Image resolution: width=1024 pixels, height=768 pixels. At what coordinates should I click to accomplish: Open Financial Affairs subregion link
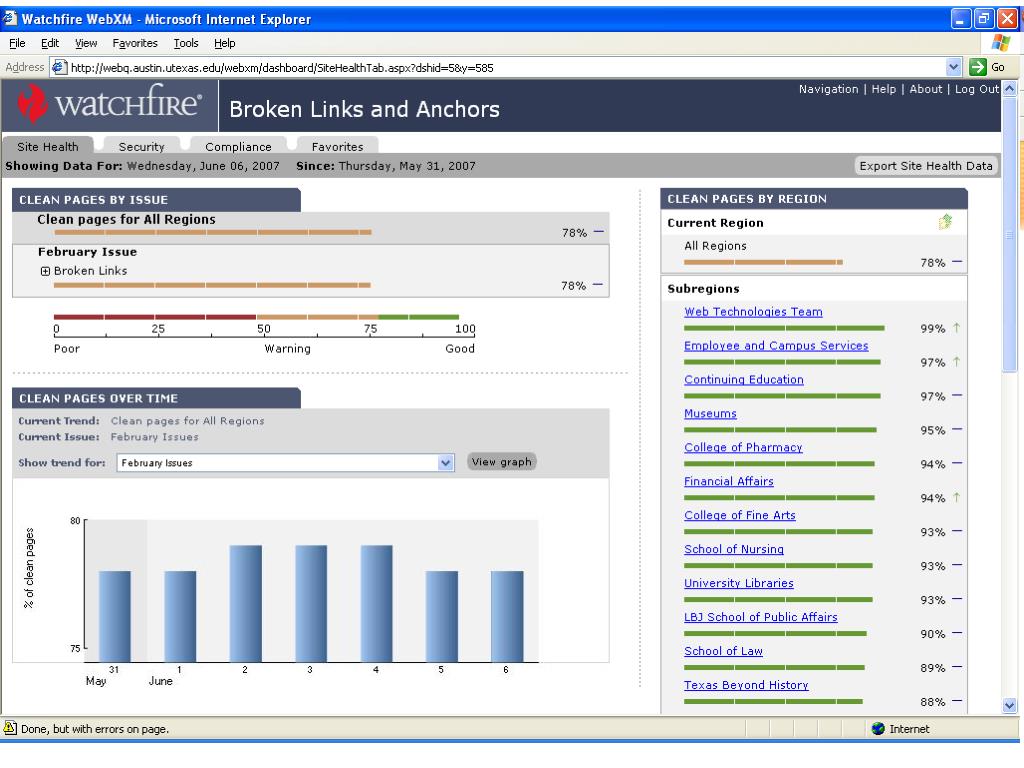tap(729, 481)
